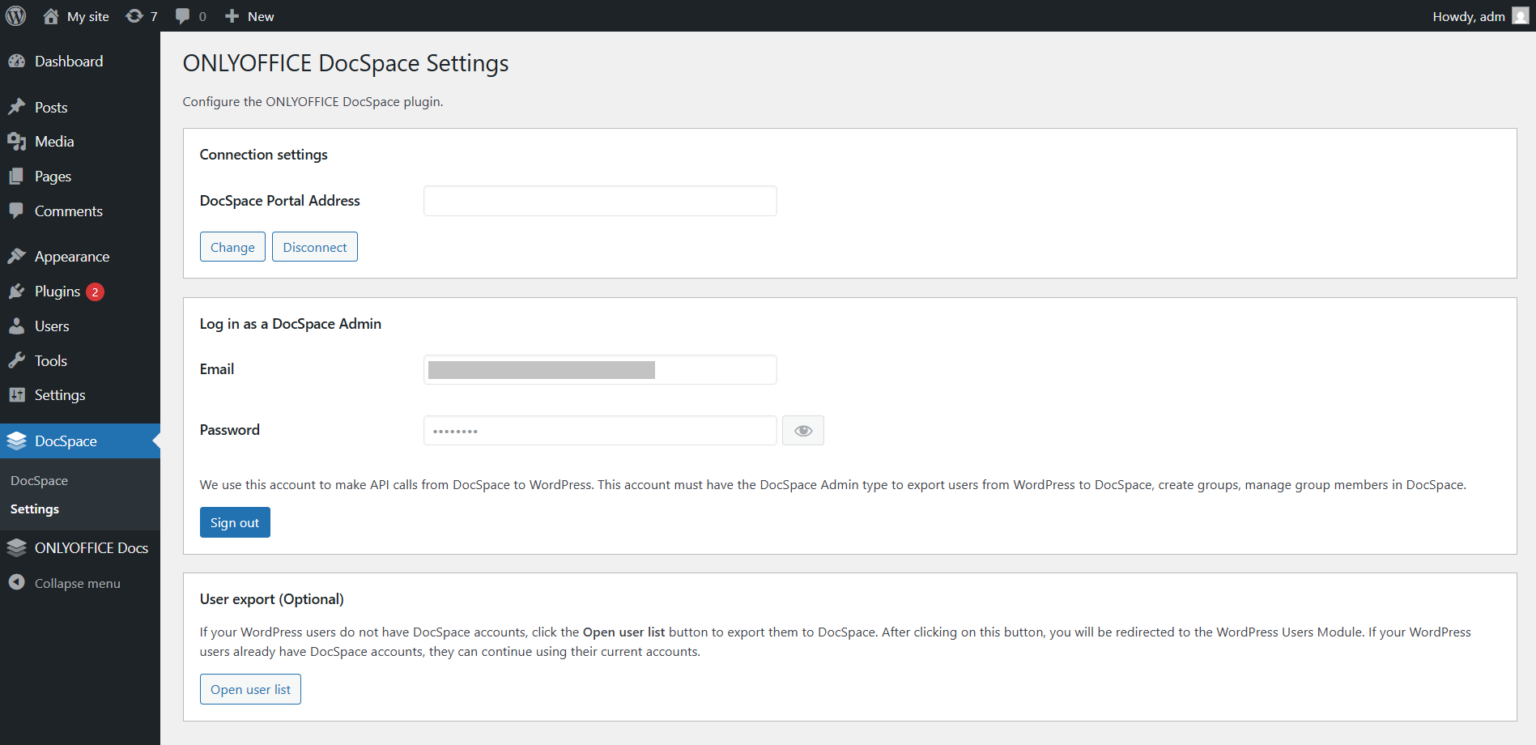Viewport: 1536px width, 745px height.
Task: Show the password using the eye toggle
Action: (803, 430)
